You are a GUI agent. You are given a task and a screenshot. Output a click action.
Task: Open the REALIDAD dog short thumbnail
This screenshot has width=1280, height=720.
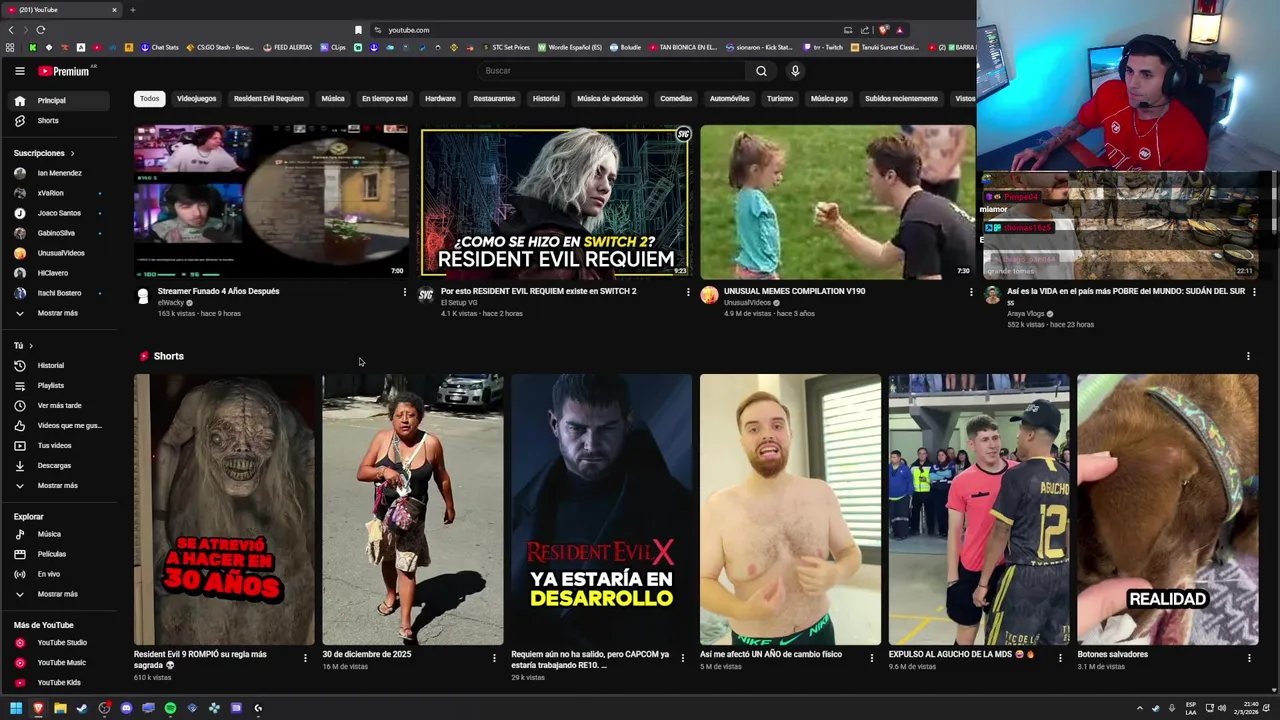point(1168,510)
